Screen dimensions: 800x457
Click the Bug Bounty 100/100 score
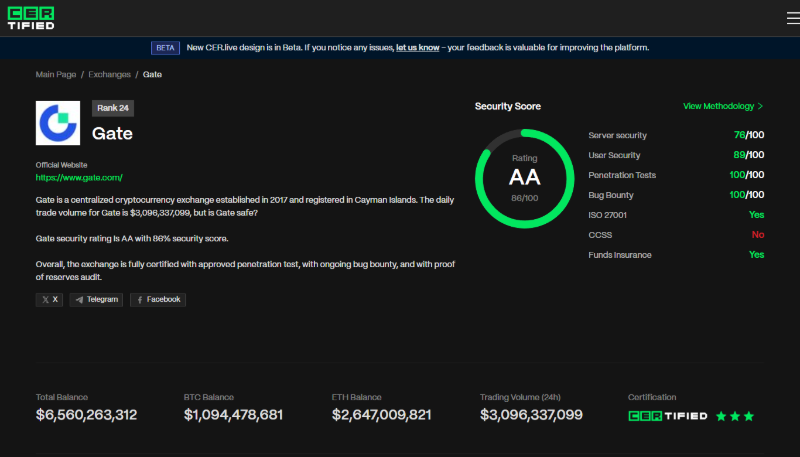[746, 195]
